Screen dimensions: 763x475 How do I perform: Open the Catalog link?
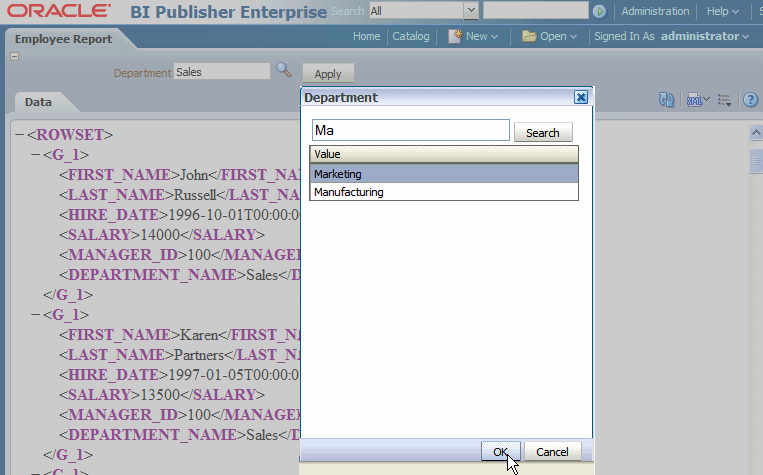tap(411, 36)
